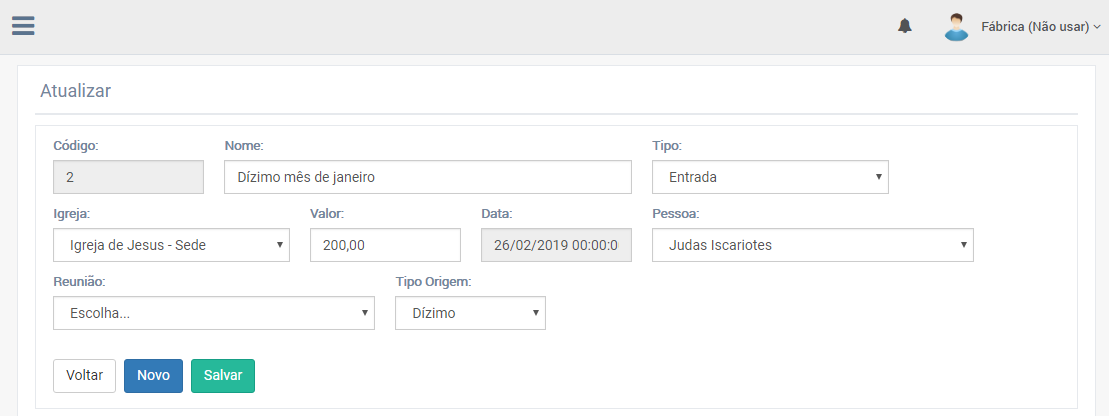The width and height of the screenshot is (1109, 416).
Task: Expand the Pessoa dropdown Judas Iscariotes
Action: point(812,245)
